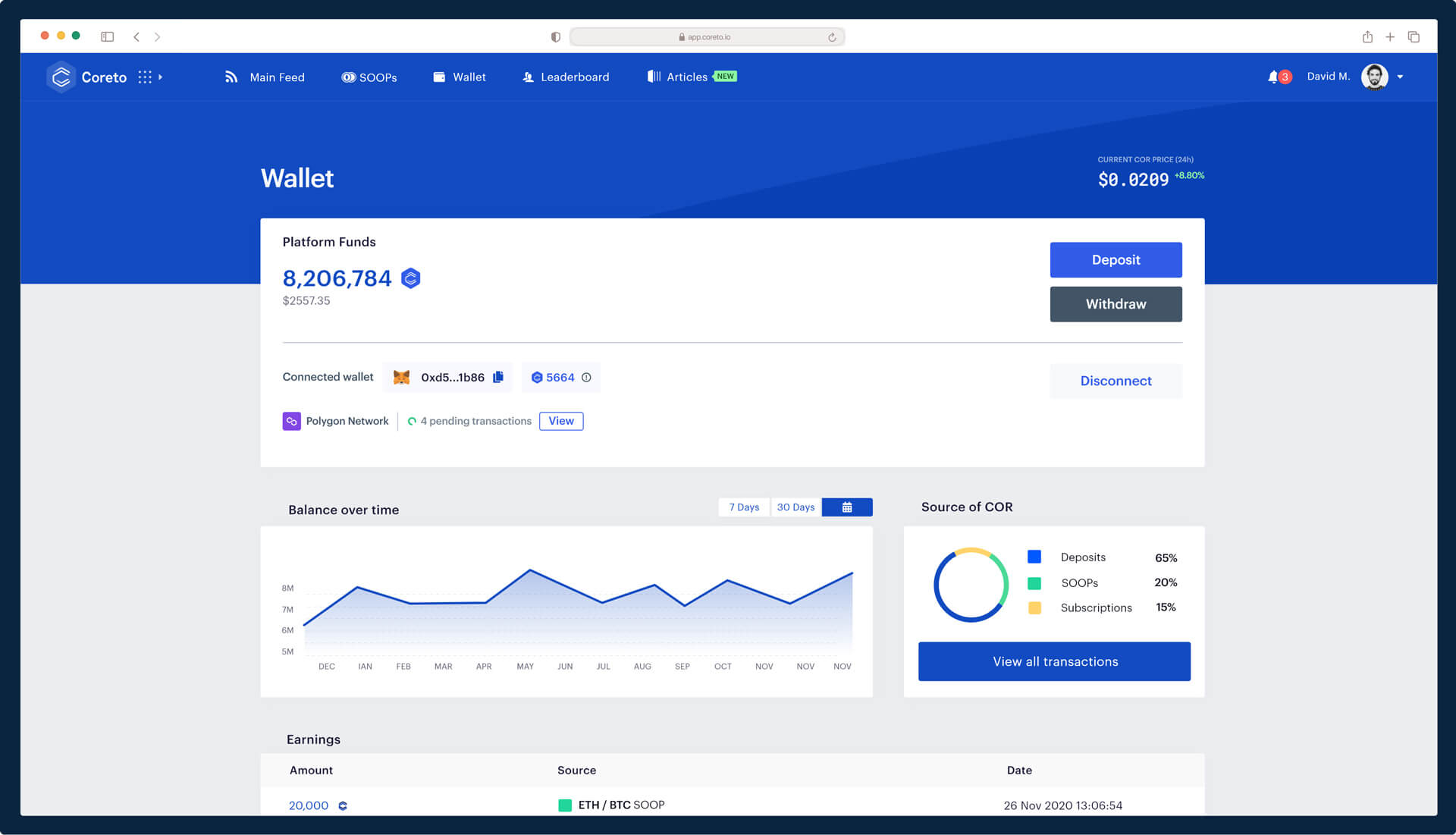
Task: Click the 8,206,784 platform funds balance
Action: click(x=337, y=278)
